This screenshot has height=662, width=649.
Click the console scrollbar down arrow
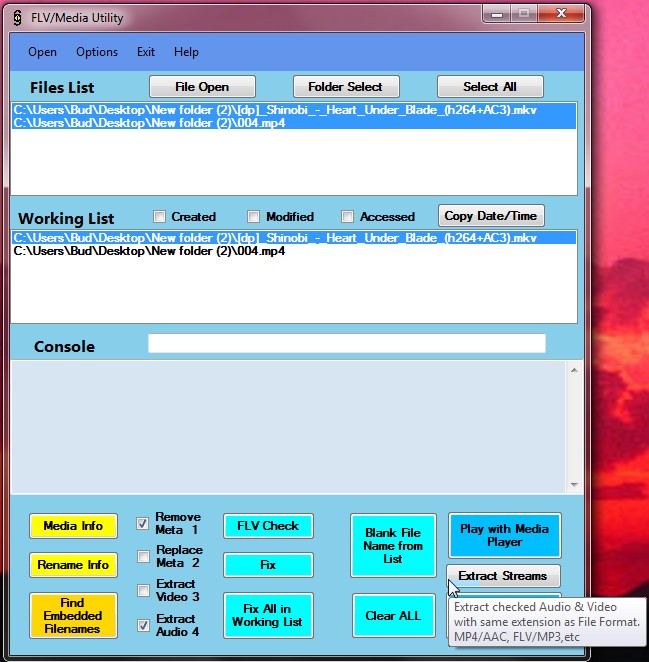[574, 484]
